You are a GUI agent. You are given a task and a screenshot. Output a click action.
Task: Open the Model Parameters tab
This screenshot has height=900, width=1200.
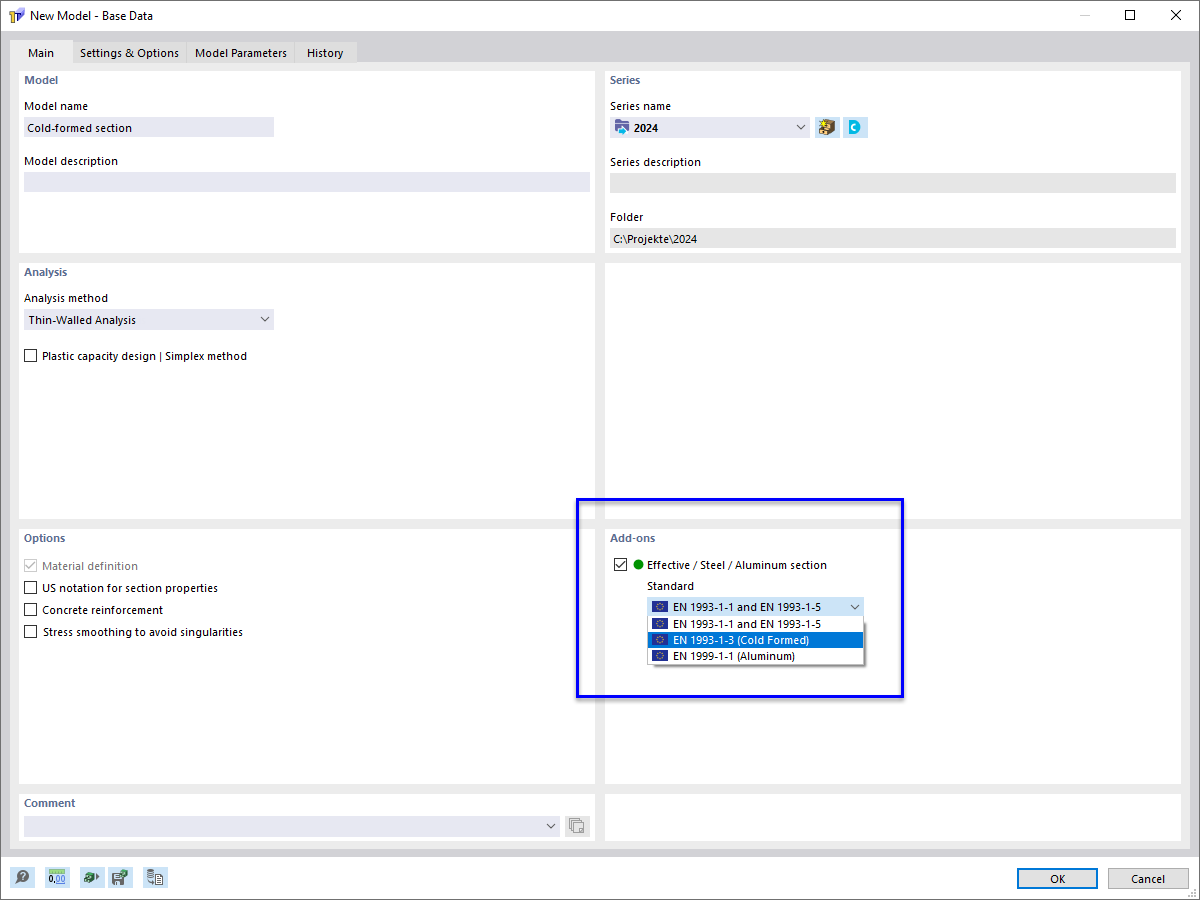pyautogui.click(x=240, y=53)
